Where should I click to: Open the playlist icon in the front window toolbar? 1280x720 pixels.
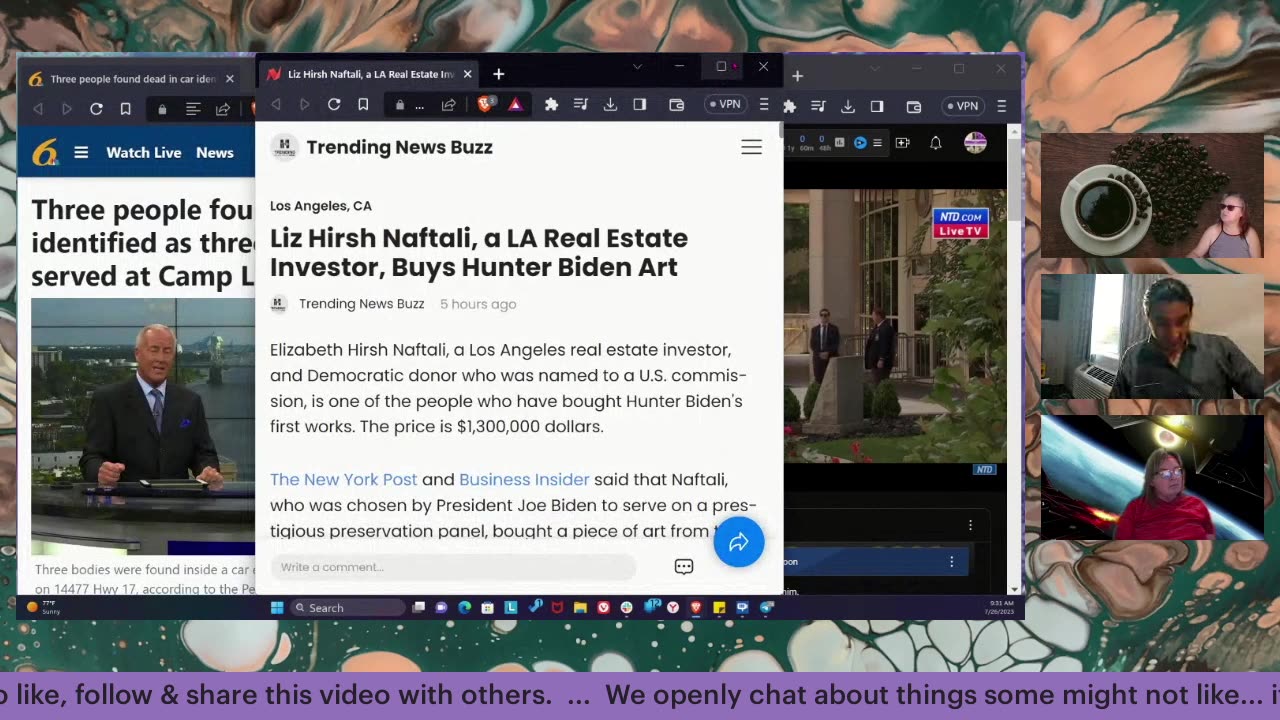point(581,105)
